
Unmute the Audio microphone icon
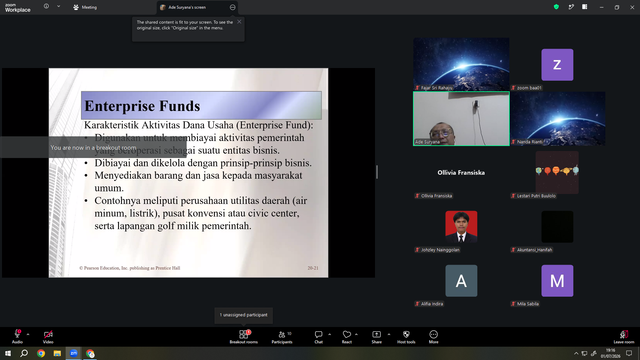click(x=17, y=334)
